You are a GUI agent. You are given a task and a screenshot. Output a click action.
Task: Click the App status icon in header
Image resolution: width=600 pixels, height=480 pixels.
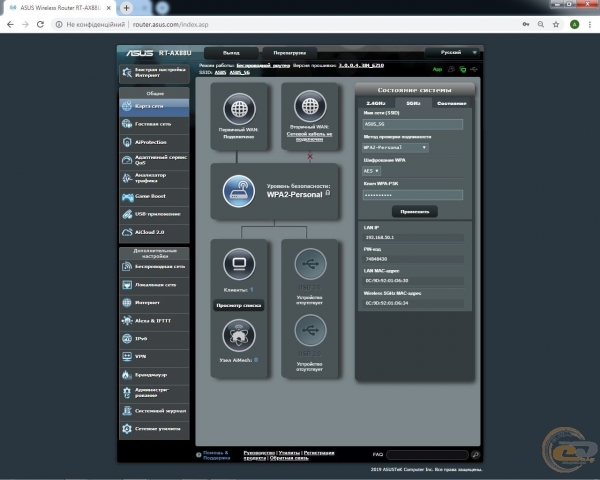[437, 69]
